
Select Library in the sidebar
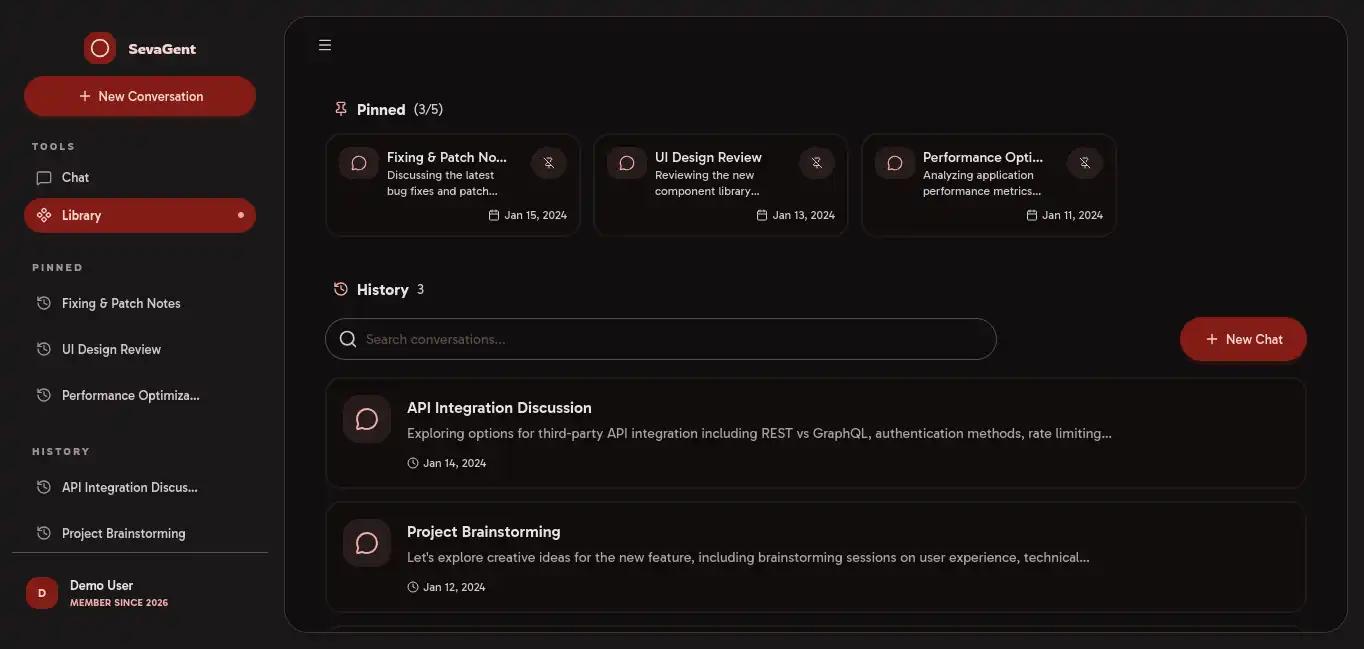tap(140, 215)
